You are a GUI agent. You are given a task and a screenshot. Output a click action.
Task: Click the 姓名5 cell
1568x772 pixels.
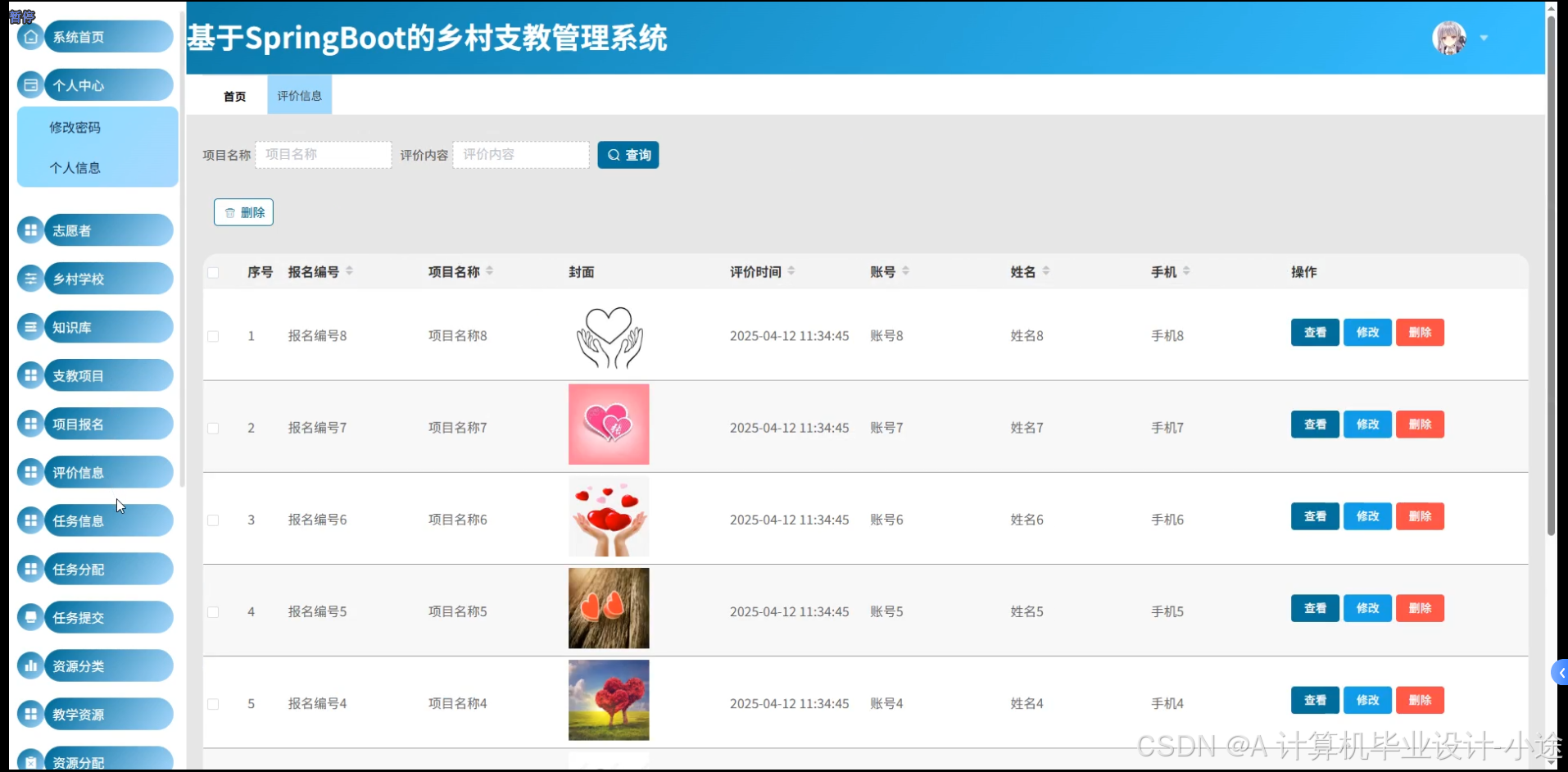(1026, 611)
